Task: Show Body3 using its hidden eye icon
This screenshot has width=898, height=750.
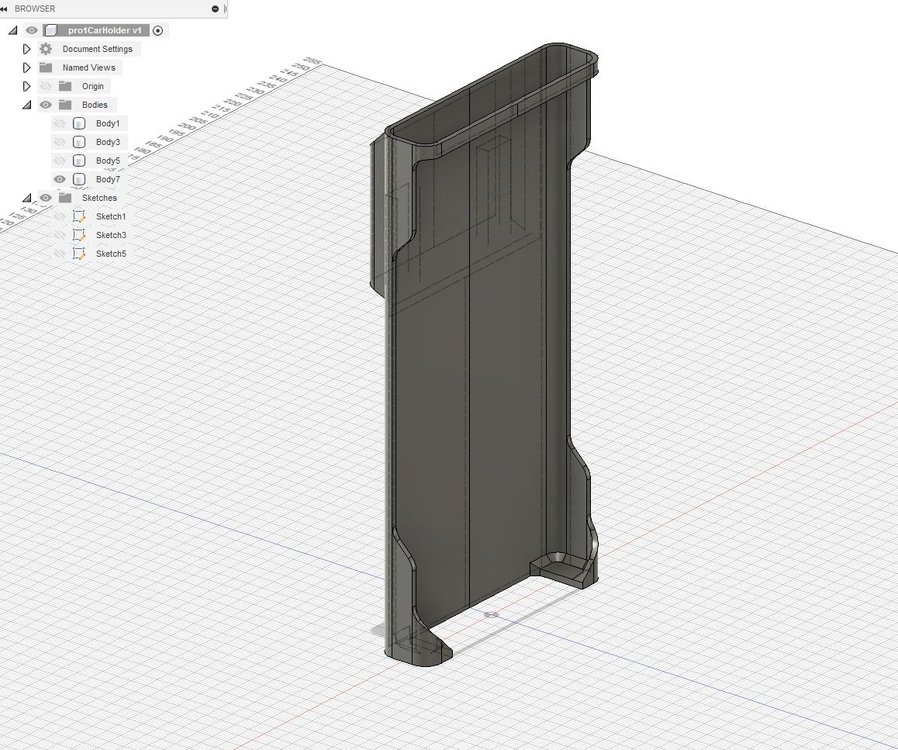Action: pos(60,142)
